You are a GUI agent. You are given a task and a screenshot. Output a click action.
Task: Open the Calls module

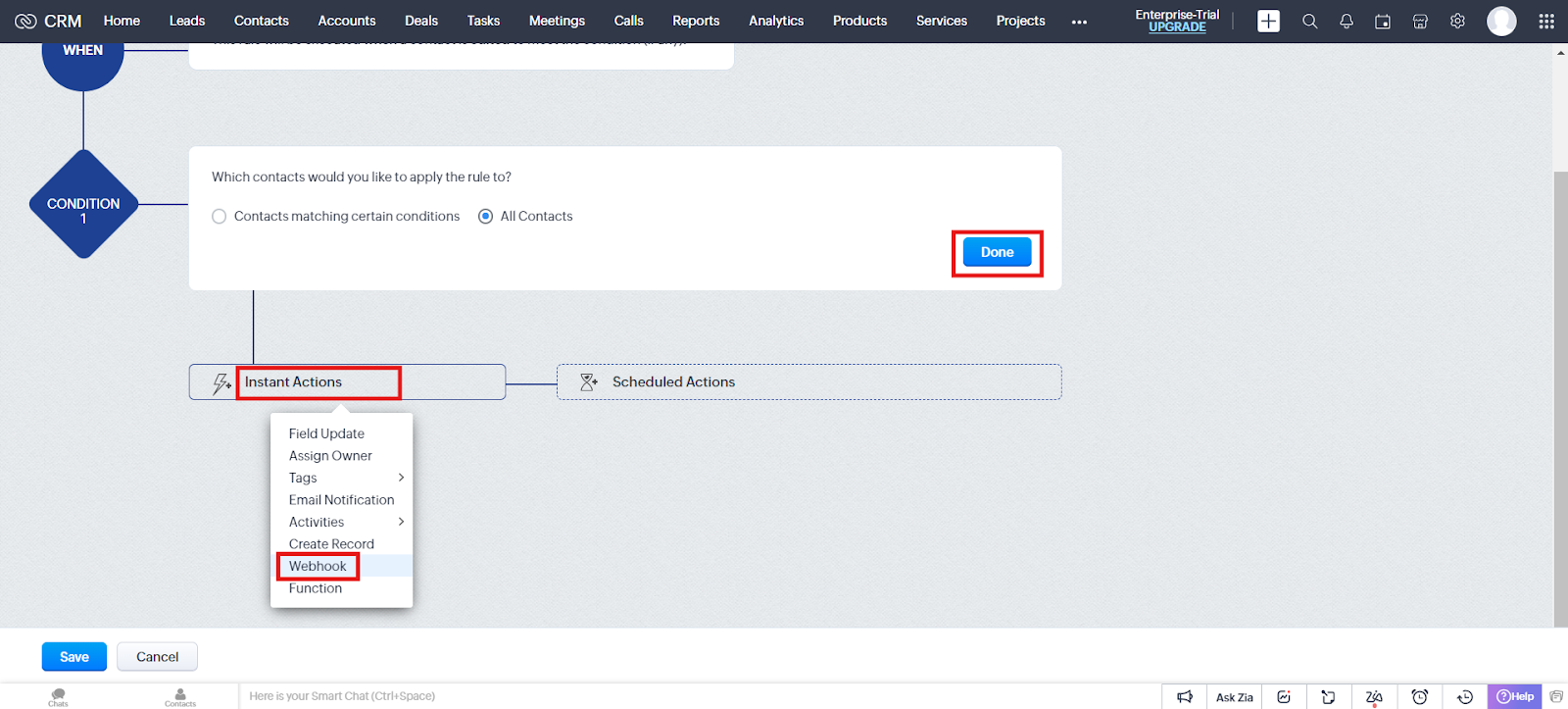pos(629,21)
